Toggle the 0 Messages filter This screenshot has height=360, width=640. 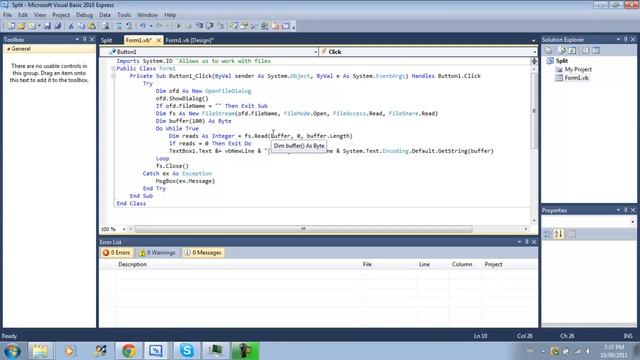203,253
